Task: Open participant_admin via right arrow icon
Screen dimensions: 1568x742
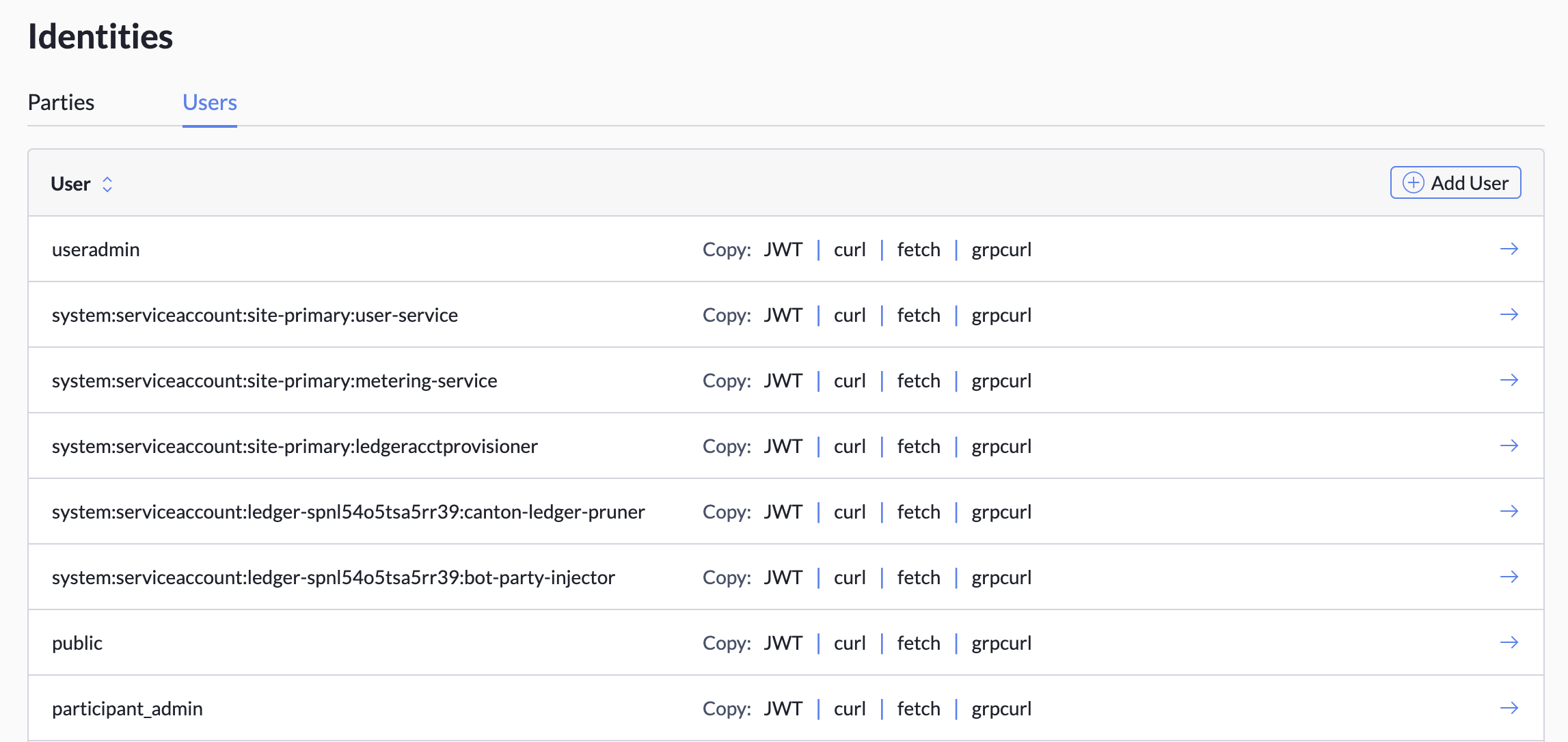Action: click(1509, 709)
